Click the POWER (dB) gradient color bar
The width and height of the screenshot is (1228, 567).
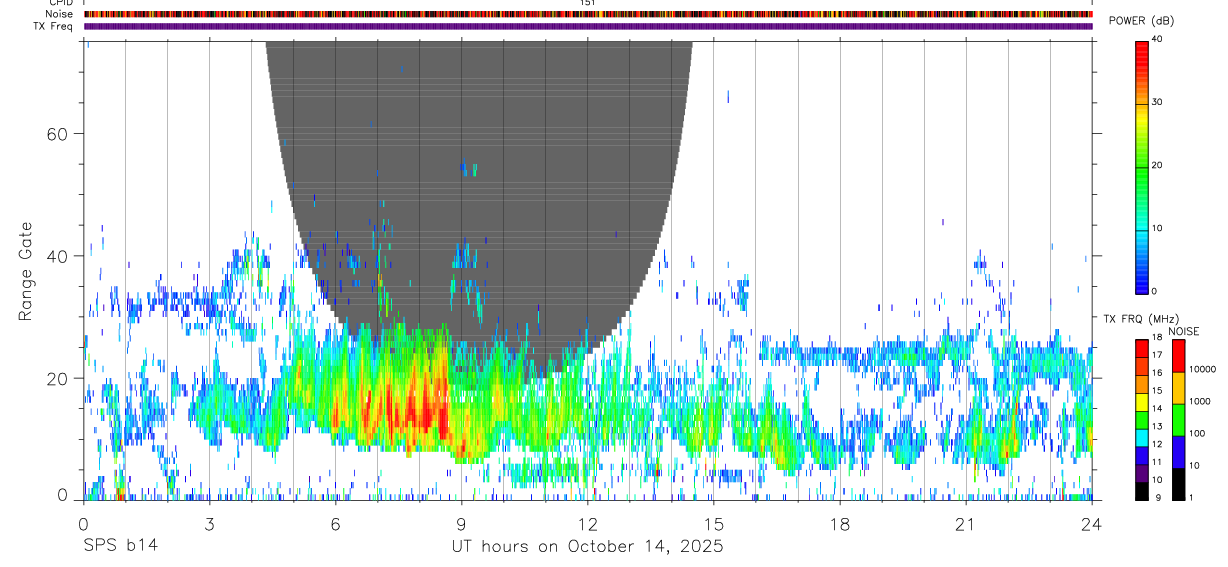[x=1142, y=166]
